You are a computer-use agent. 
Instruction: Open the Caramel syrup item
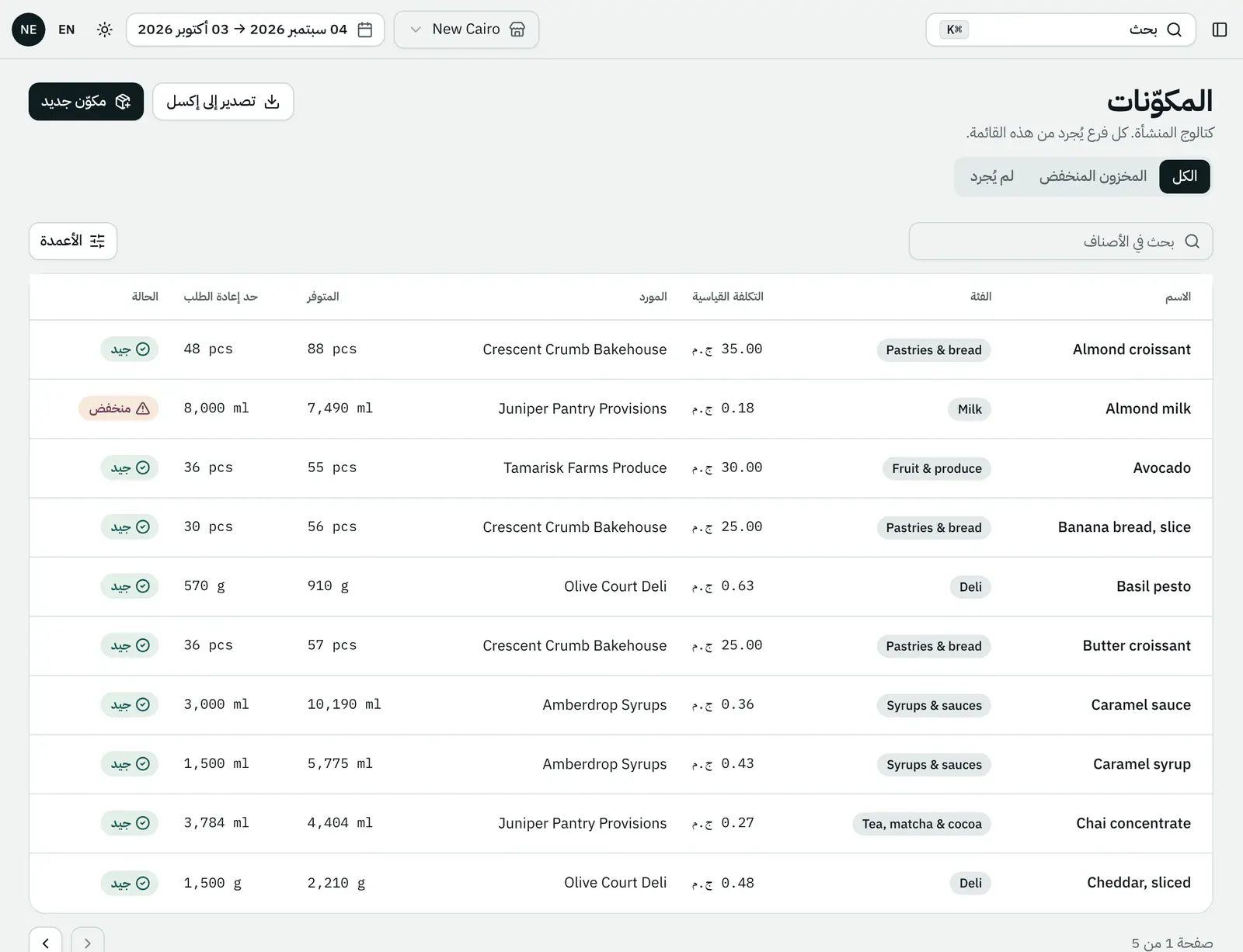pos(1141,764)
